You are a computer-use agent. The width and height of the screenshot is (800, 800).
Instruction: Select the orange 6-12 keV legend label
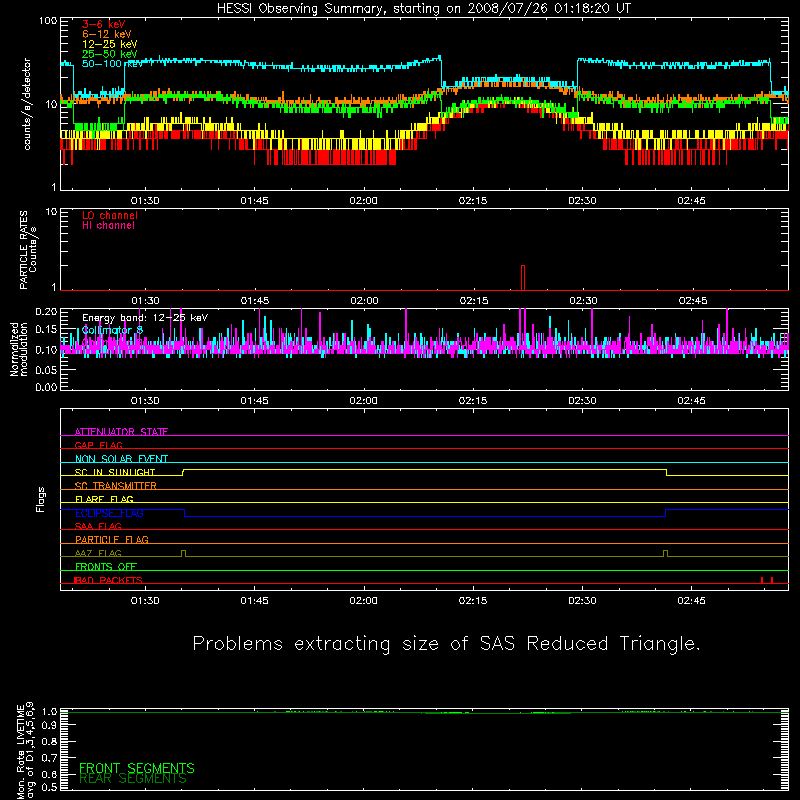107,34
